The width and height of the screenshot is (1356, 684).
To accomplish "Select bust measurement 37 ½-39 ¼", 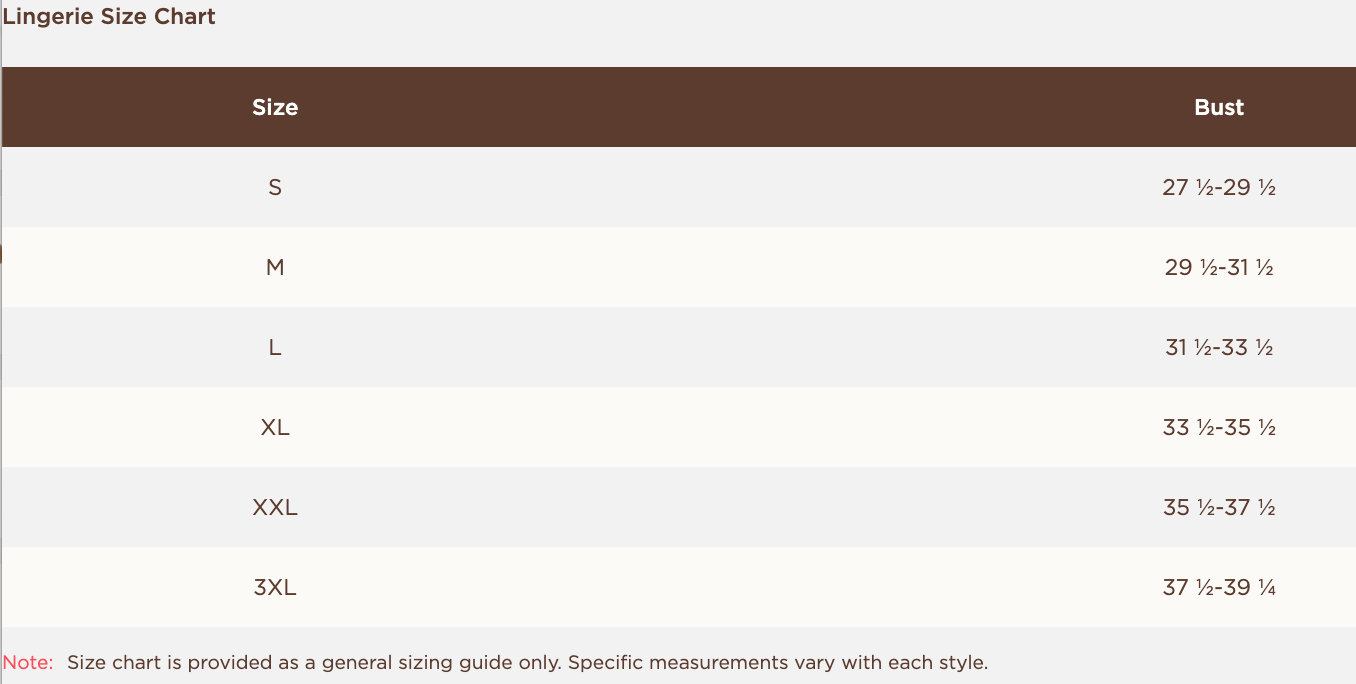I will [1219, 587].
